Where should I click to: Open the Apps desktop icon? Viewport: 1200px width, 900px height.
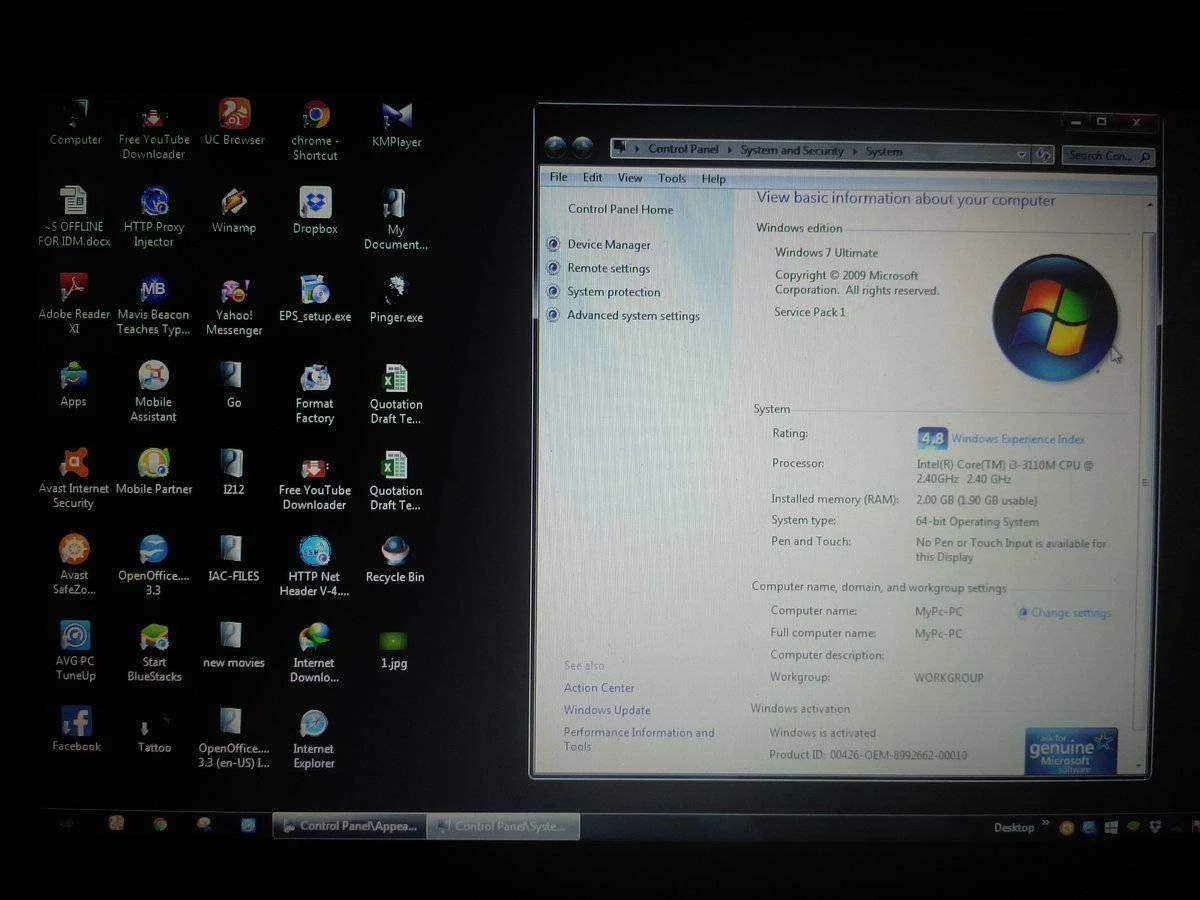(73, 385)
